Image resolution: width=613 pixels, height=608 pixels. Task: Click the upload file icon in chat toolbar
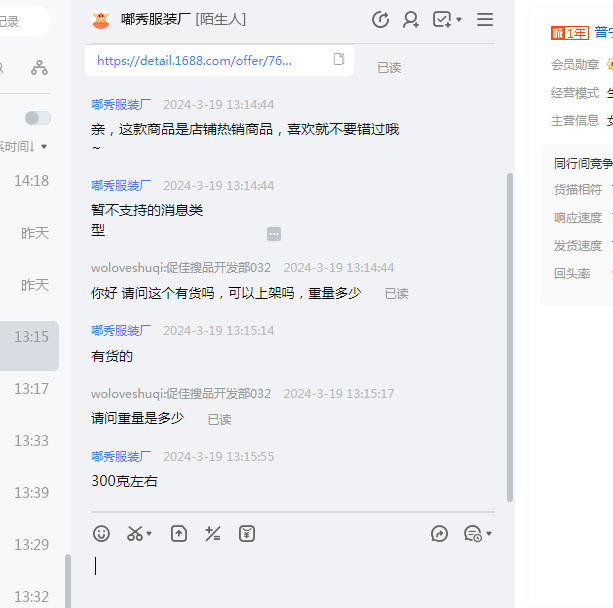coord(179,534)
